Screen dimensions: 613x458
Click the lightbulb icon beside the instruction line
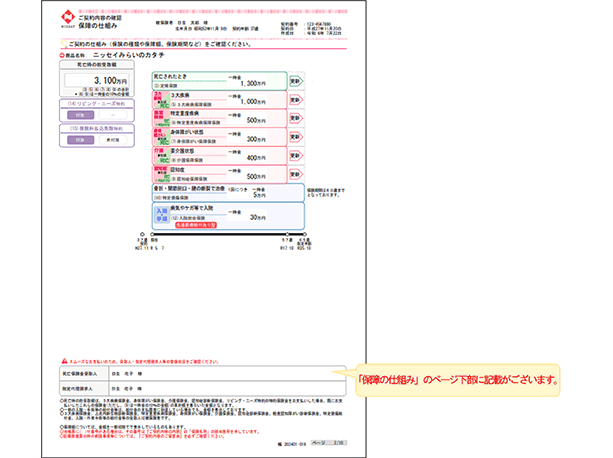63,44
